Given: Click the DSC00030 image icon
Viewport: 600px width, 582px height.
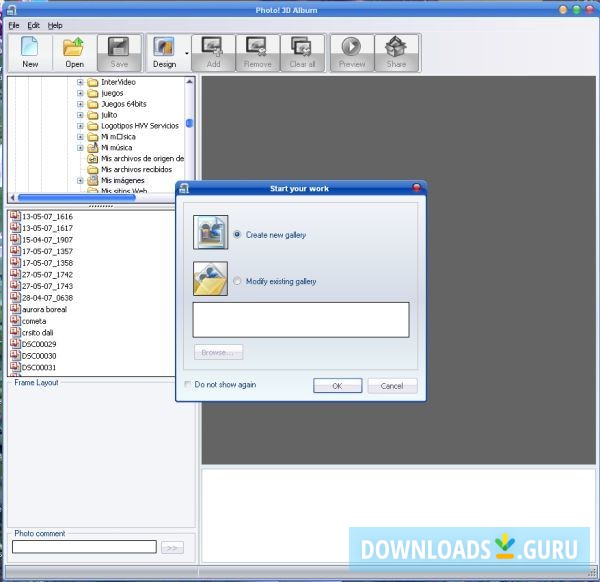Looking at the screenshot, I should 15,355.
